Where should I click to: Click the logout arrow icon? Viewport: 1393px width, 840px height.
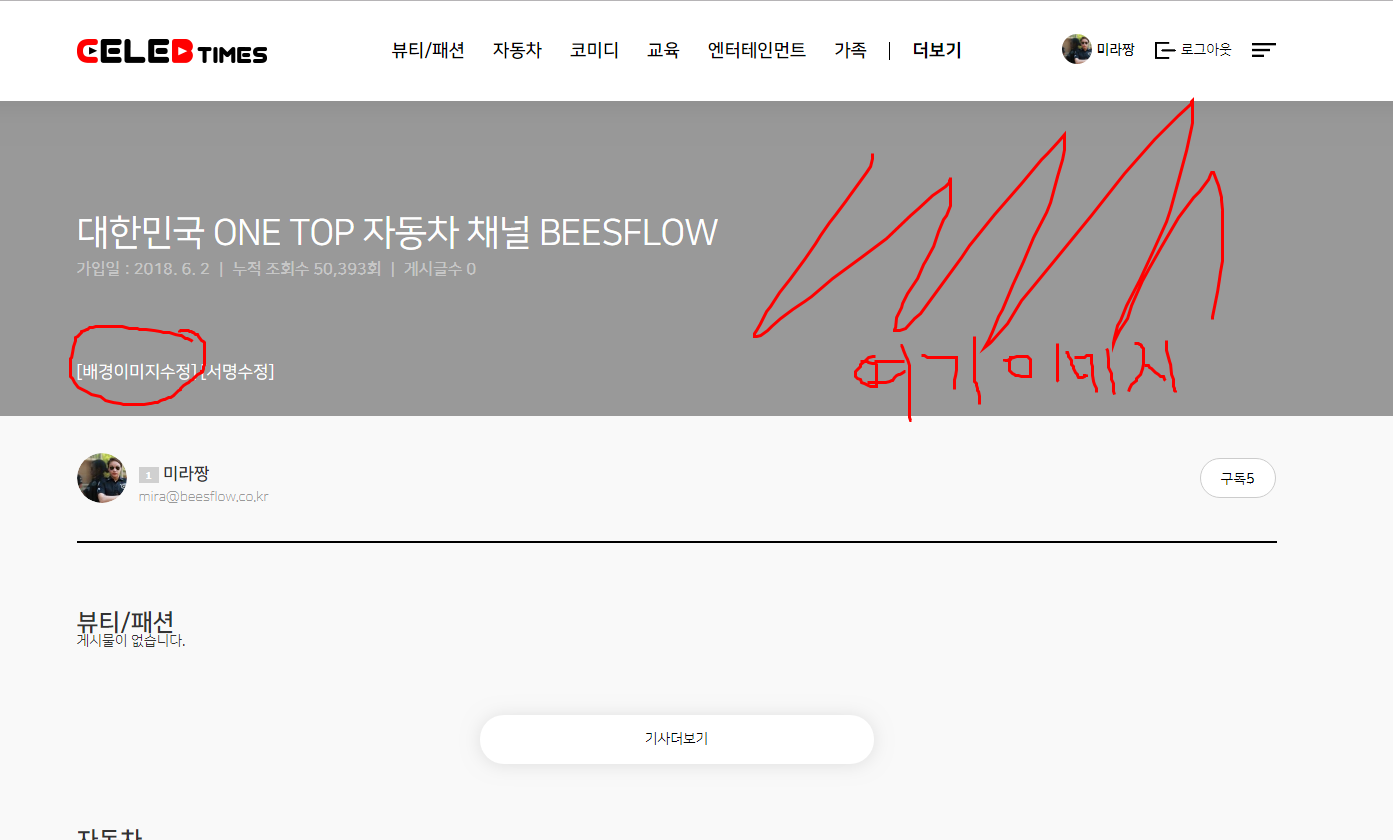(x=1164, y=50)
